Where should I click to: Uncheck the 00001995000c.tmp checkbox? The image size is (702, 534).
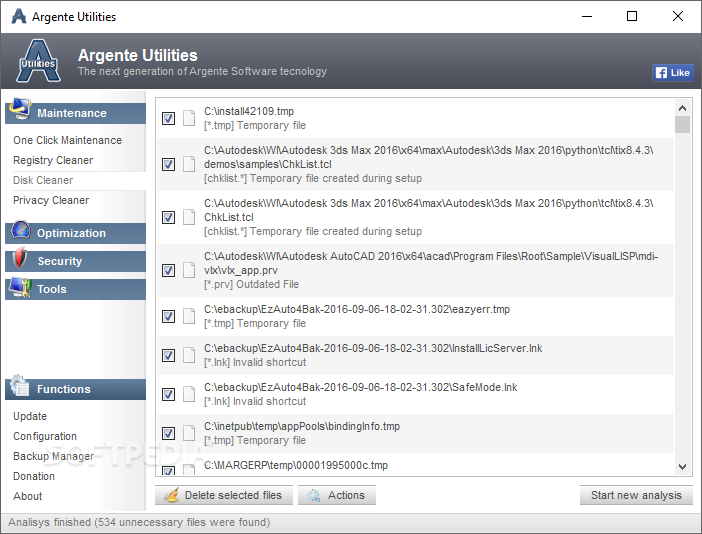point(168,470)
